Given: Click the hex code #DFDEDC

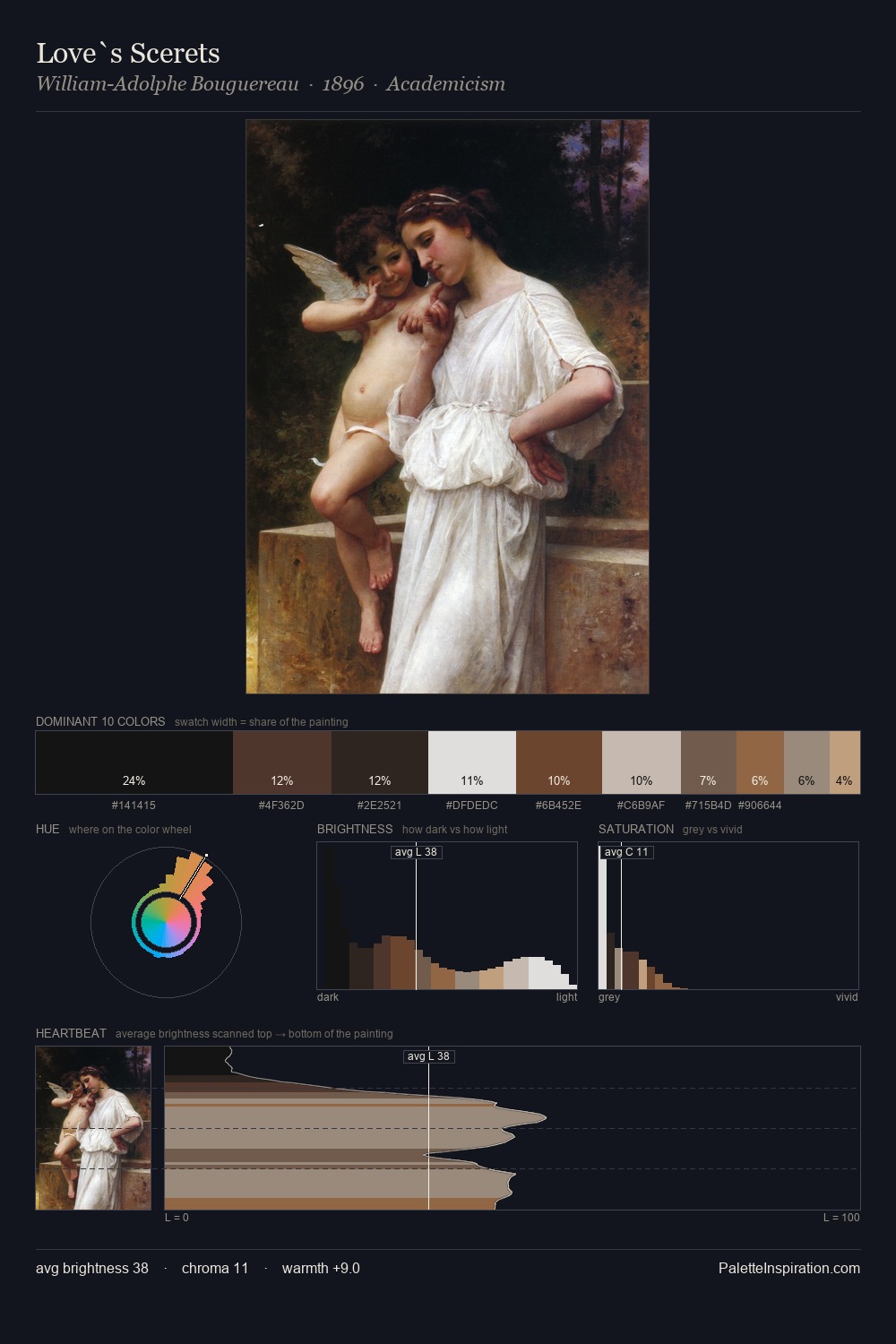Looking at the screenshot, I should pyautogui.click(x=472, y=806).
